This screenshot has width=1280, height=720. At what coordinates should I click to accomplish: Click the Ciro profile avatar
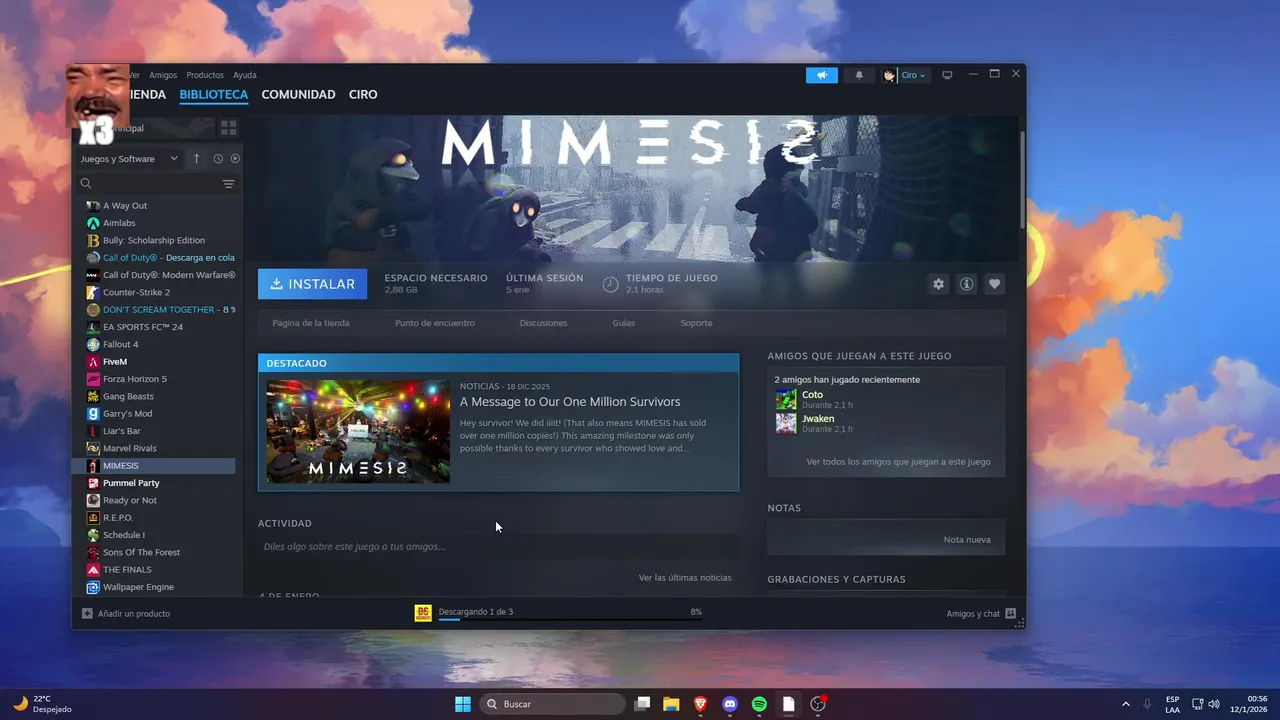[x=889, y=75]
